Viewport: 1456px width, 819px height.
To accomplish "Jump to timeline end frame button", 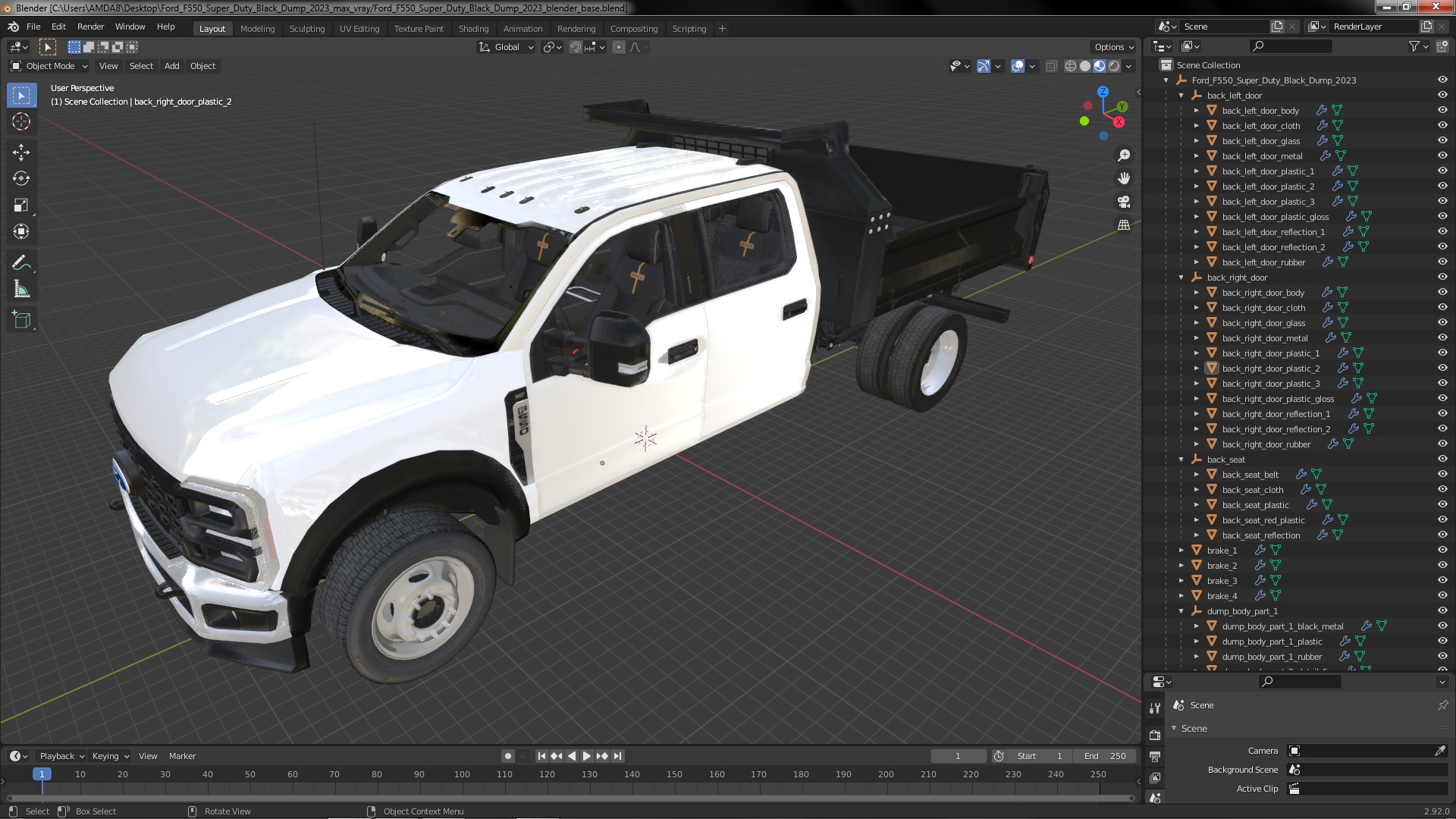I will (617, 756).
